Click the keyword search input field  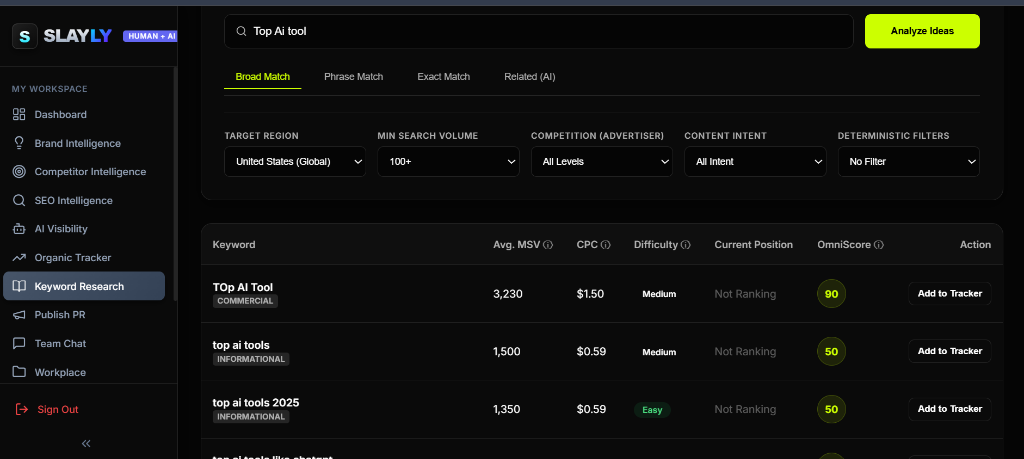point(539,31)
